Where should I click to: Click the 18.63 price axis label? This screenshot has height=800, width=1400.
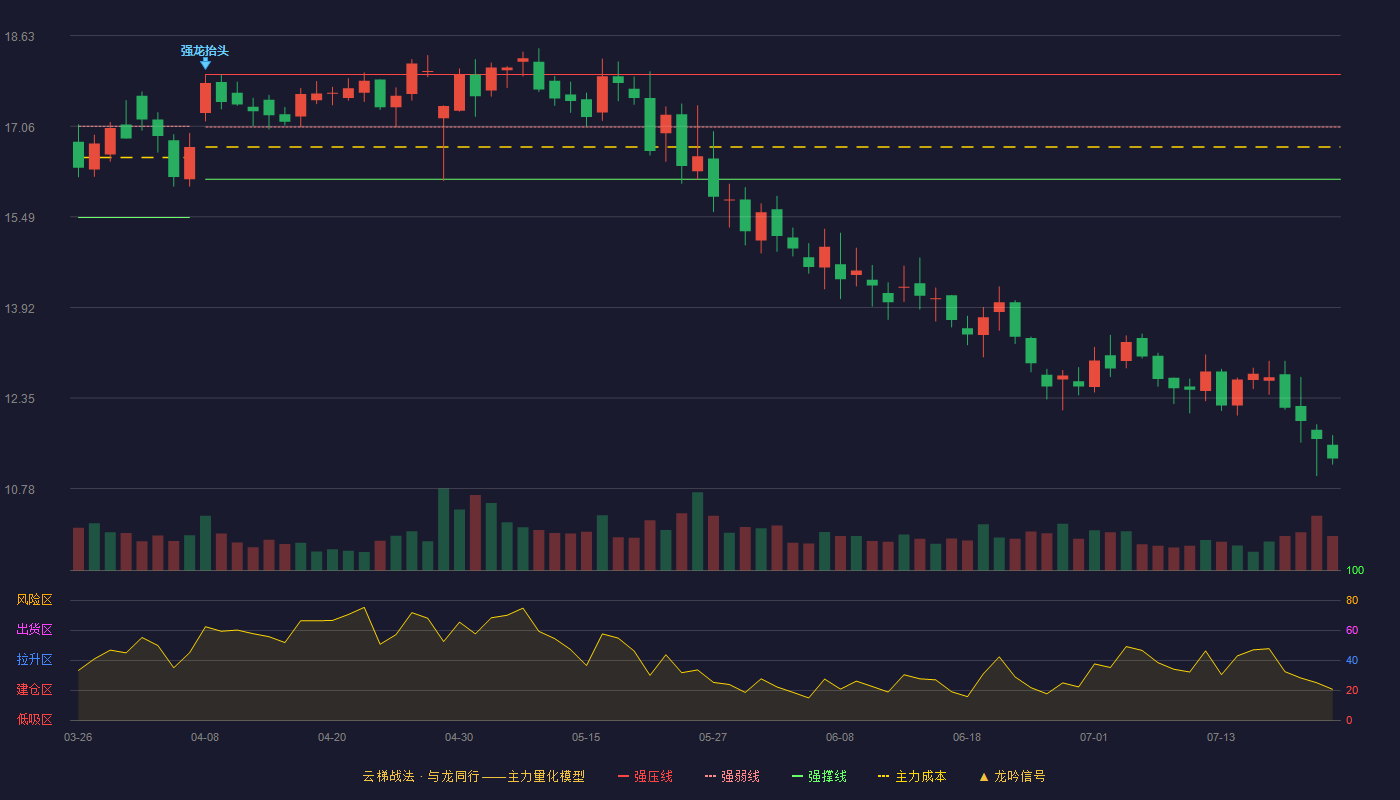[x=20, y=37]
